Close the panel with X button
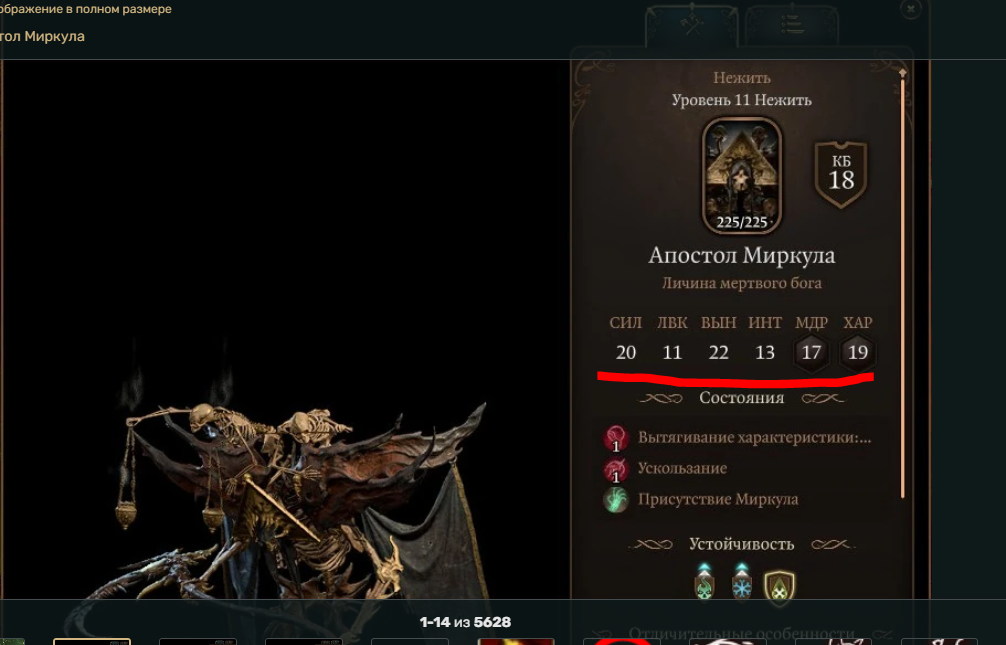Viewport: 1006px width, 645px height. coord(910,9)
